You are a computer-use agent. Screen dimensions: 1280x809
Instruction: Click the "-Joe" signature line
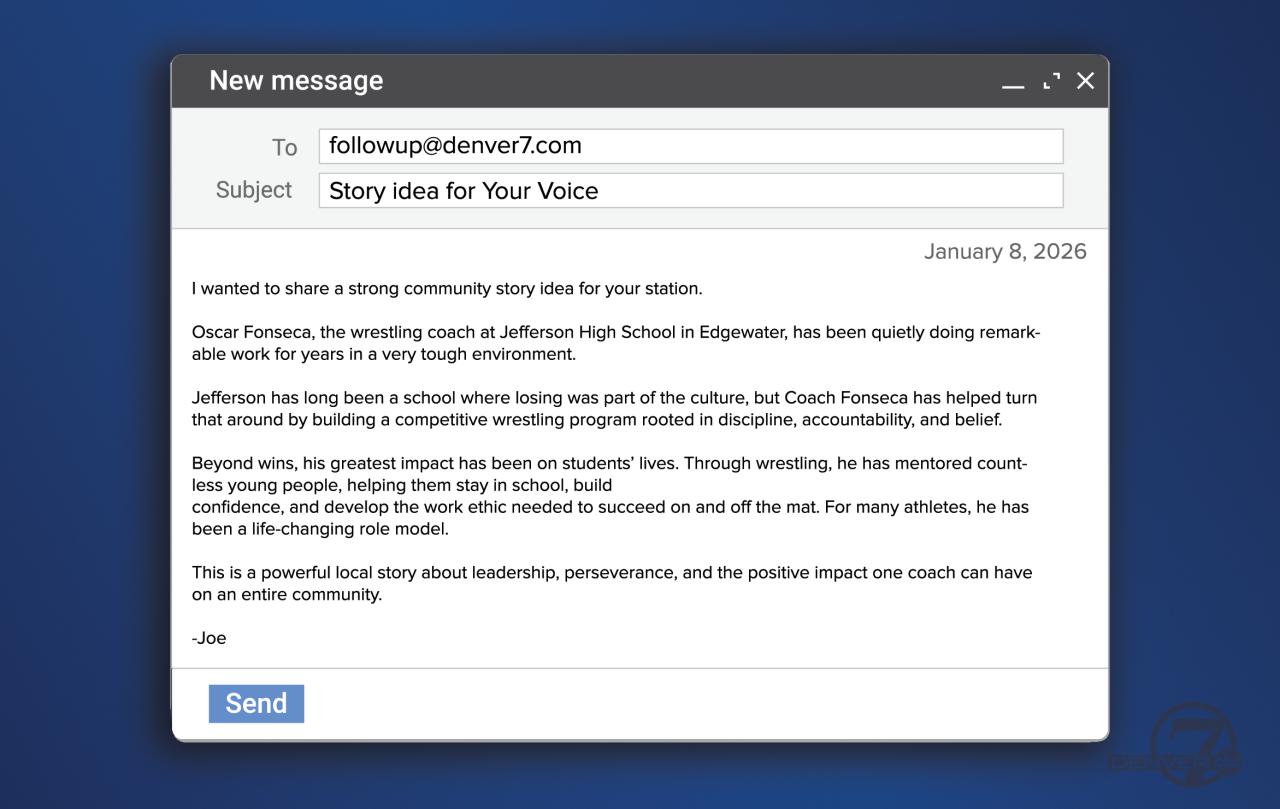[x=209, y=638]
